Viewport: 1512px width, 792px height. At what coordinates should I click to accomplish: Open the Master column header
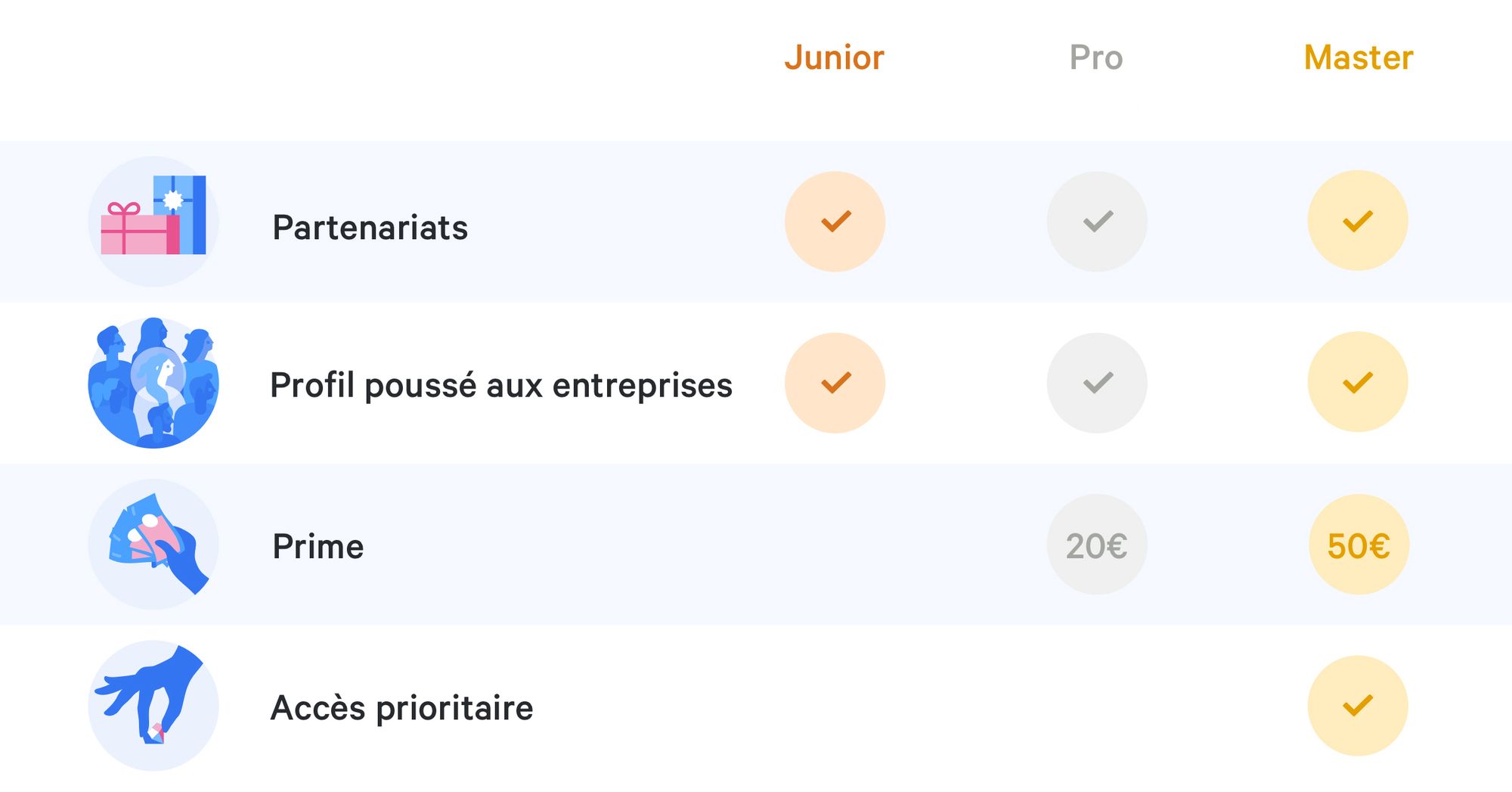tap(1359, 57)
